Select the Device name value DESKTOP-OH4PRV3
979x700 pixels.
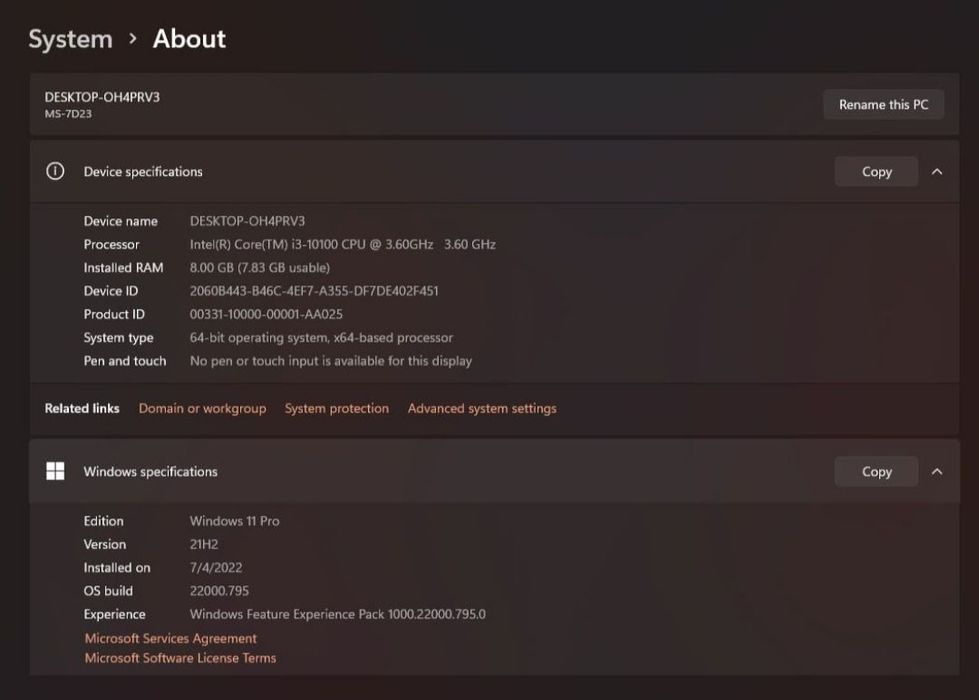click(247, 221)
